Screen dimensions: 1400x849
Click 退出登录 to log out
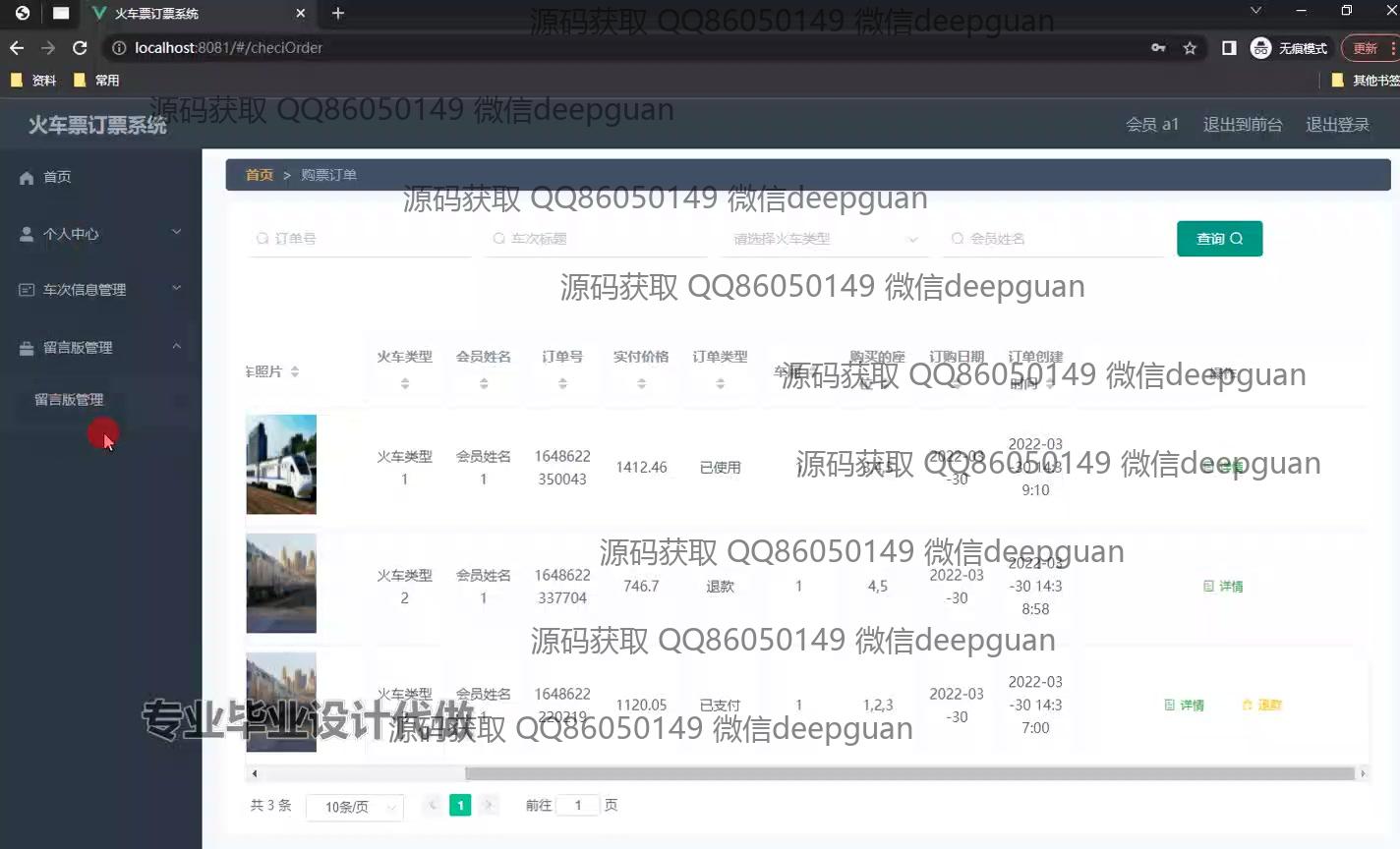(x=1337, y=125)
